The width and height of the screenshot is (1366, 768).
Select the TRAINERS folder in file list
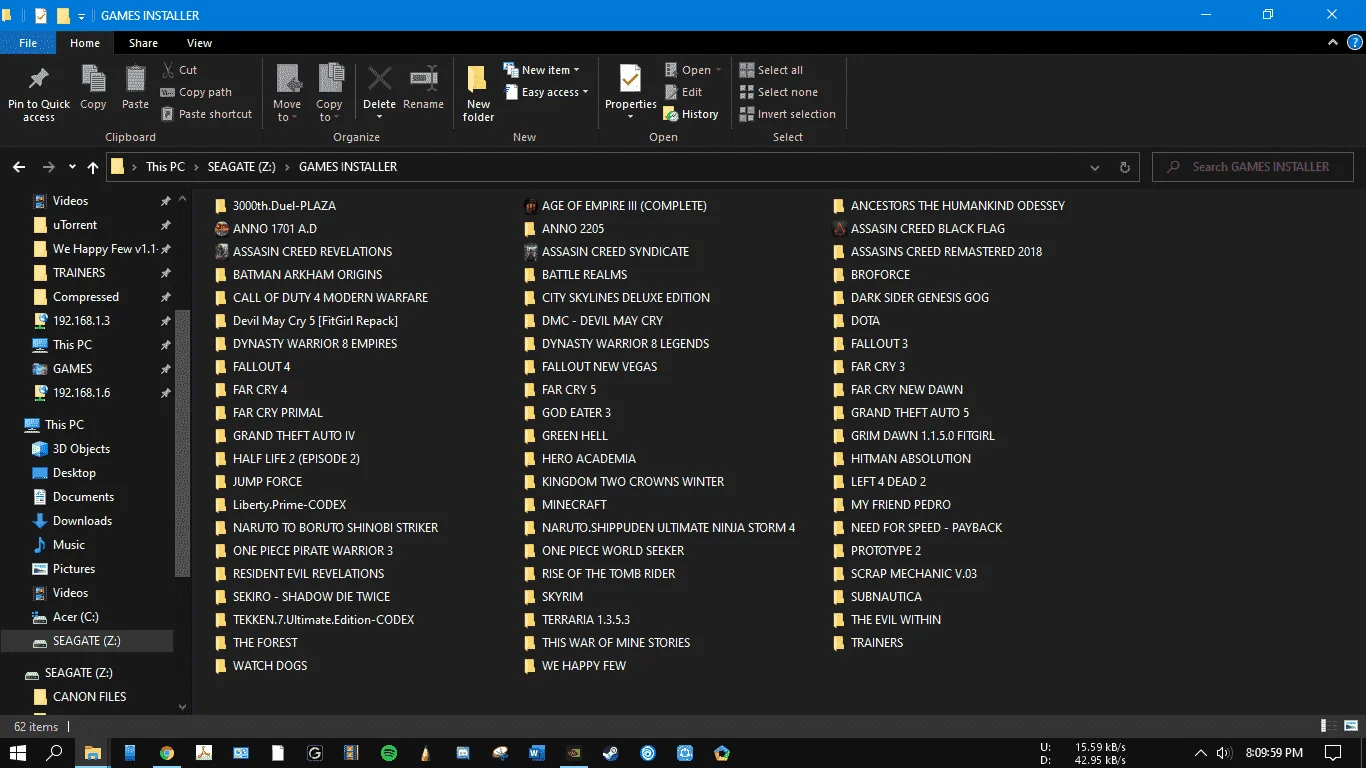(x=876, y=643)
